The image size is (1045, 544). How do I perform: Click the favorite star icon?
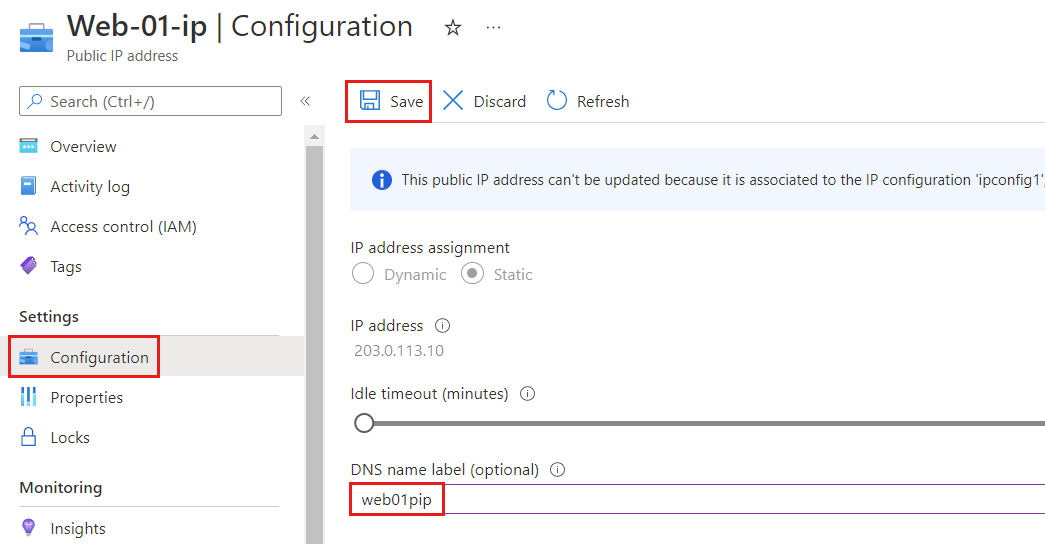(x=453, y=28)
